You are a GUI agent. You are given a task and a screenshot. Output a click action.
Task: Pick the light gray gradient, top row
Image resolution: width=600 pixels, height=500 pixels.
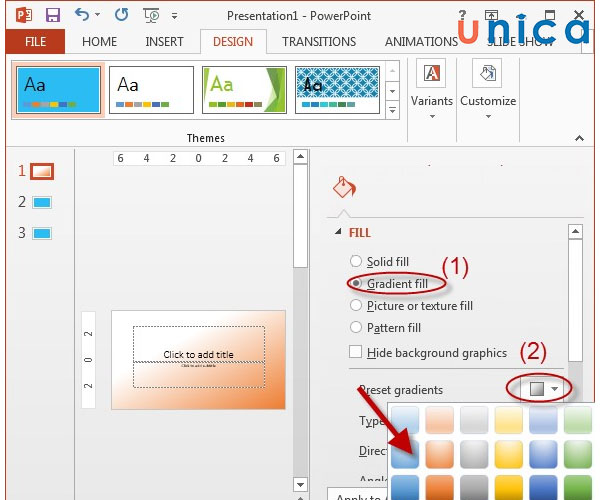(x=474, y=420)
